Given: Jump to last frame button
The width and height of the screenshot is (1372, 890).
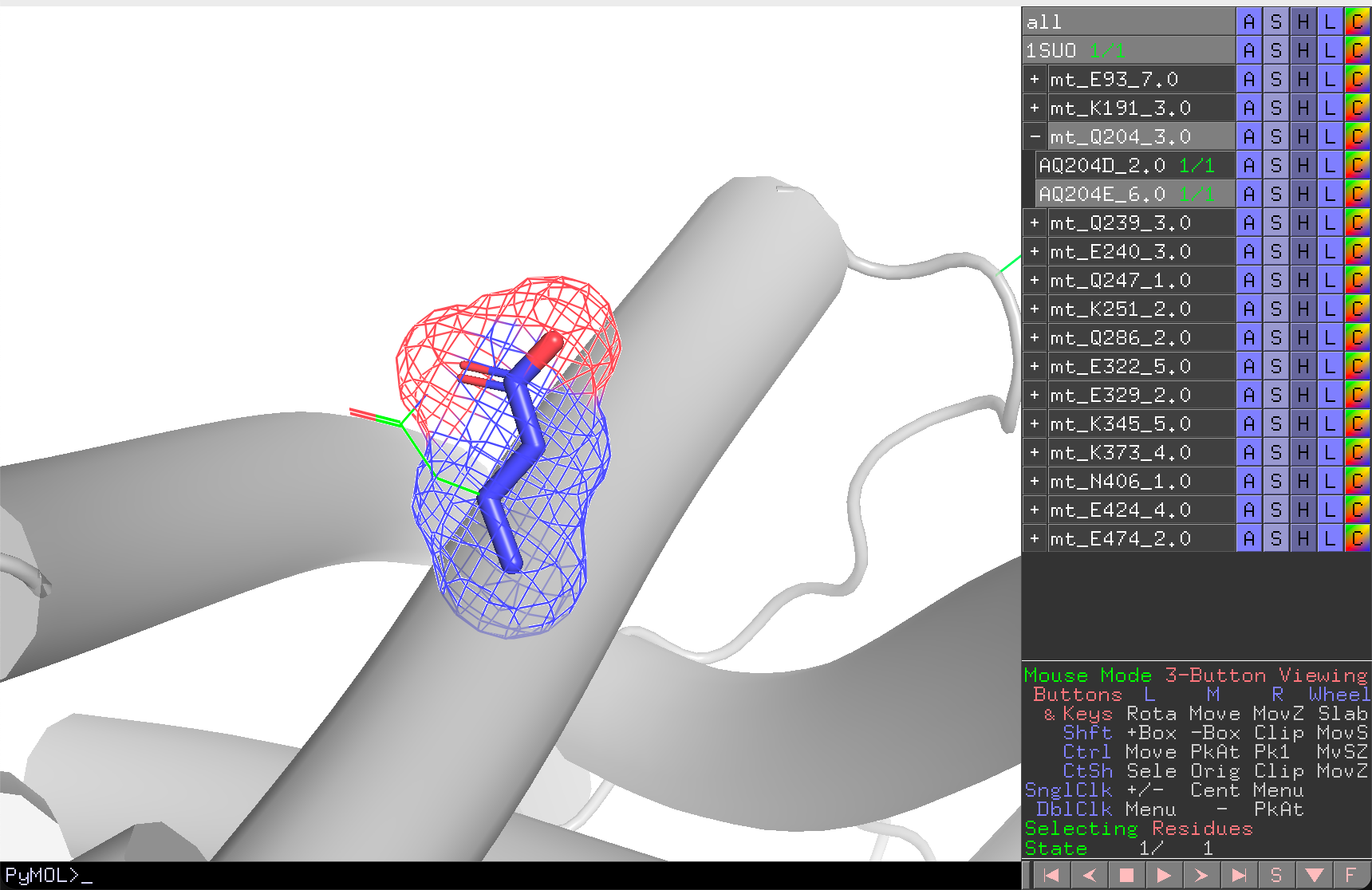Looking at the screenshot, I should pos(1239,875).
